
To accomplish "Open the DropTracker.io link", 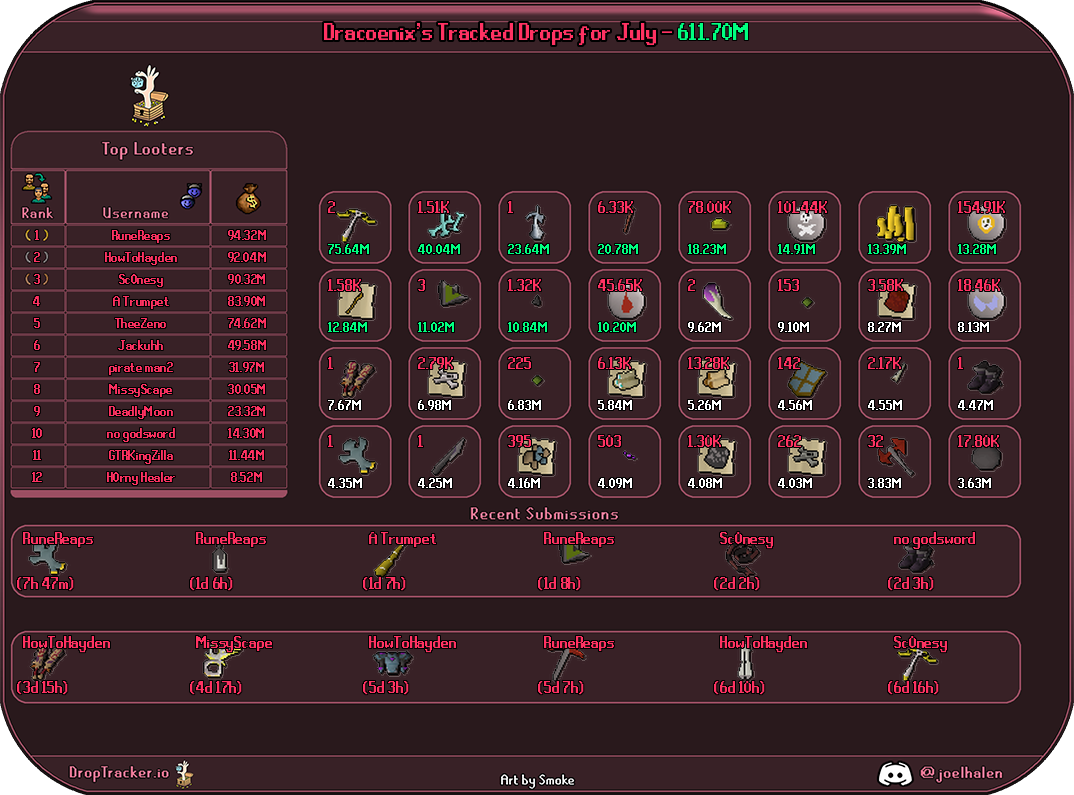I will (x=118, y=772).
